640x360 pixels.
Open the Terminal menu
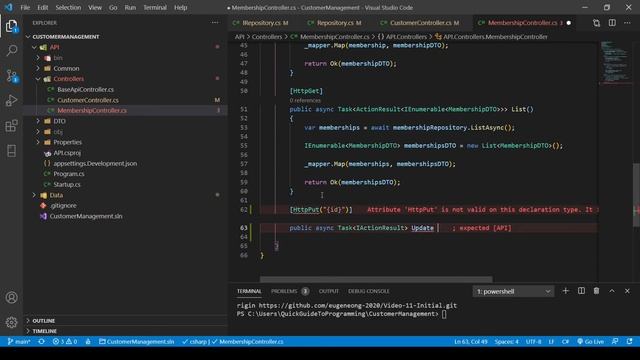pos(155,7)
